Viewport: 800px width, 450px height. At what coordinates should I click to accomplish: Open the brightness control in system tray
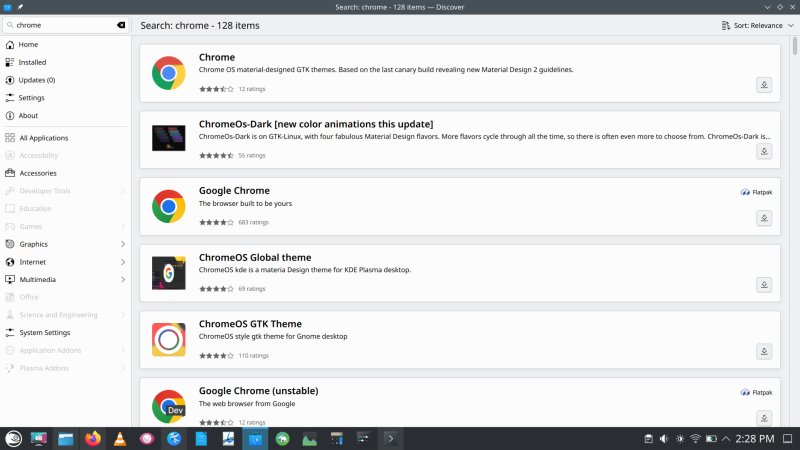pos(680,439)
